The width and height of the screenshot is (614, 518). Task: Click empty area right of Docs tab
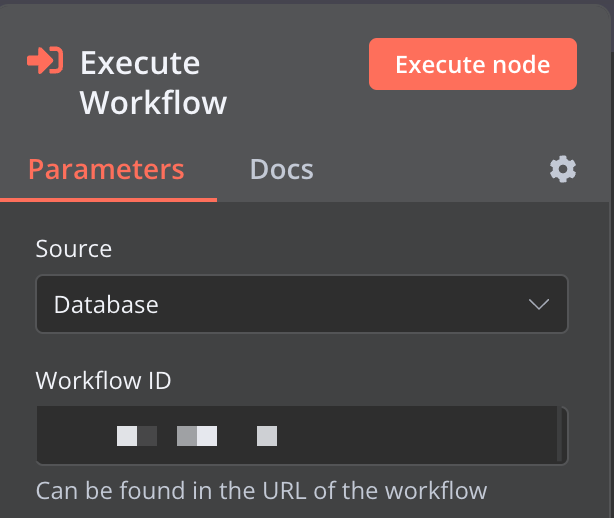(x=430, y=169)
